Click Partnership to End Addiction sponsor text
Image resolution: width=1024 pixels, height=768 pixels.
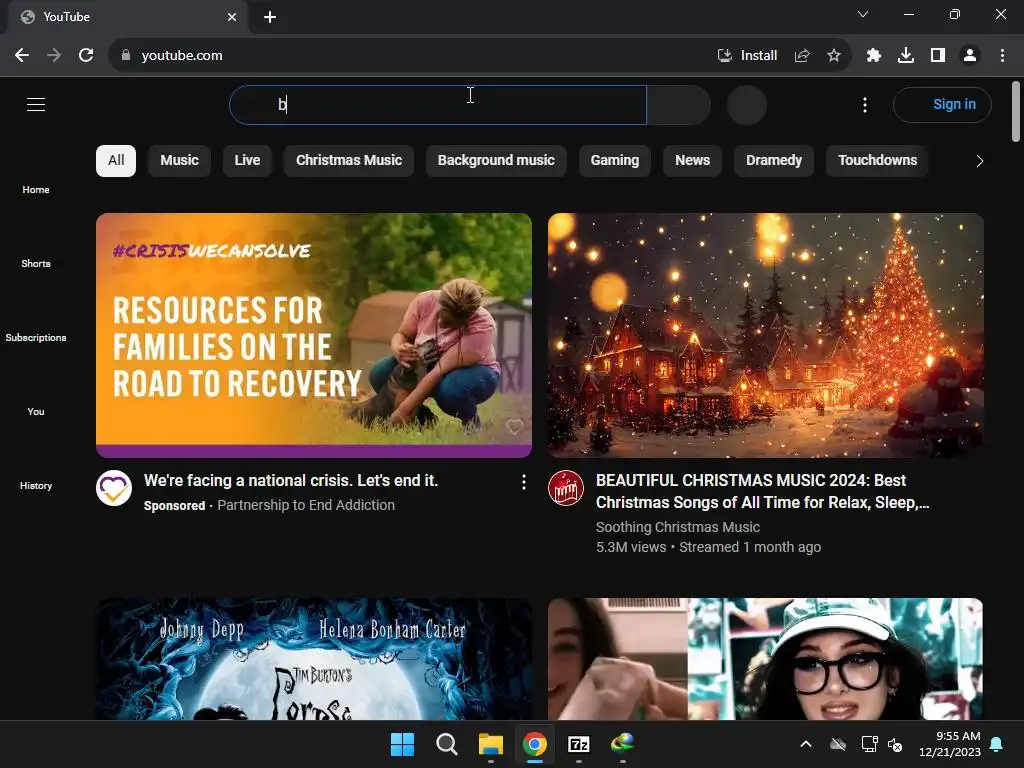(306, 505)
